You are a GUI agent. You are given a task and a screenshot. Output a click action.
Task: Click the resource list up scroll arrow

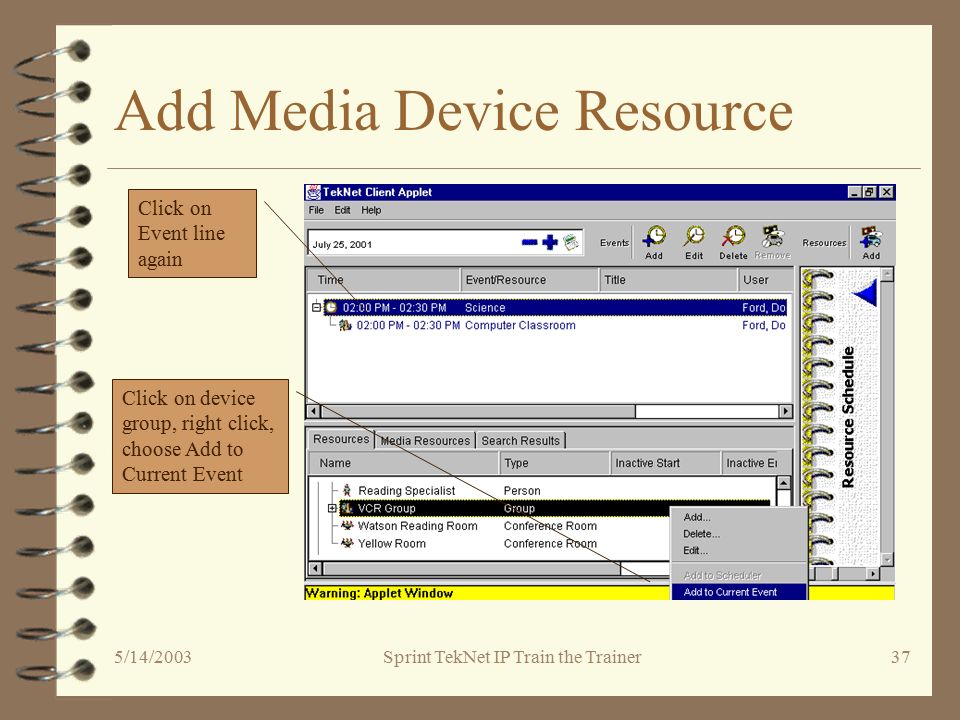click(783, 483)
